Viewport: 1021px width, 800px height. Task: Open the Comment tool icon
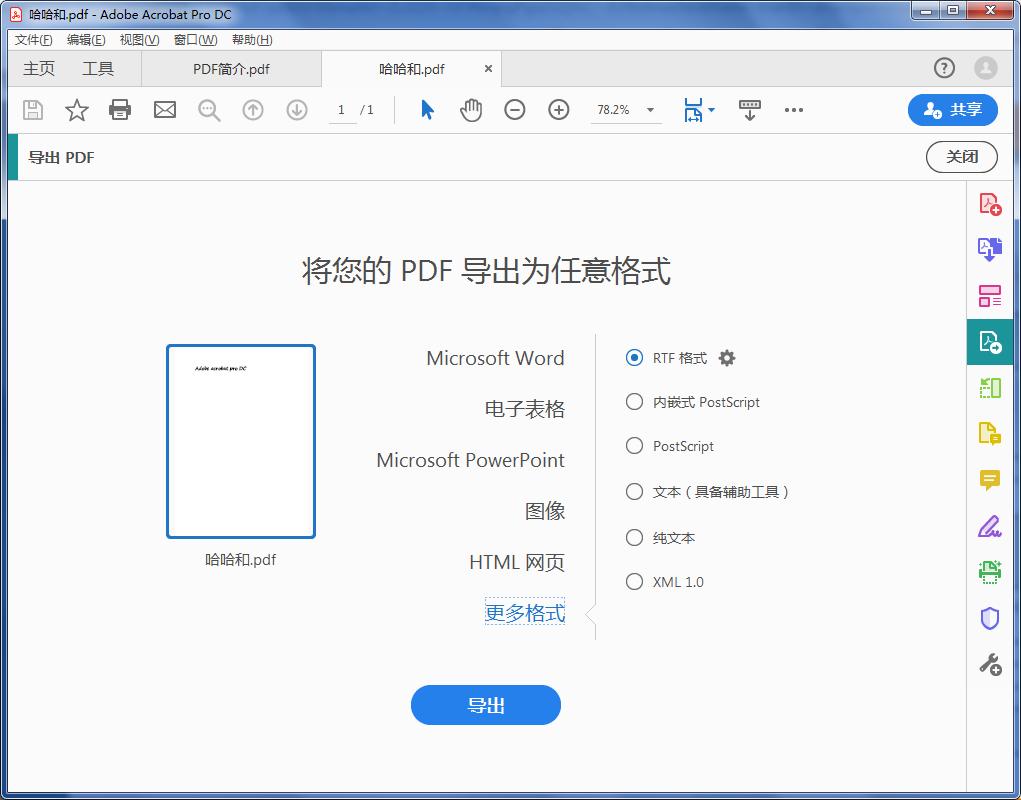pos(990,479)
